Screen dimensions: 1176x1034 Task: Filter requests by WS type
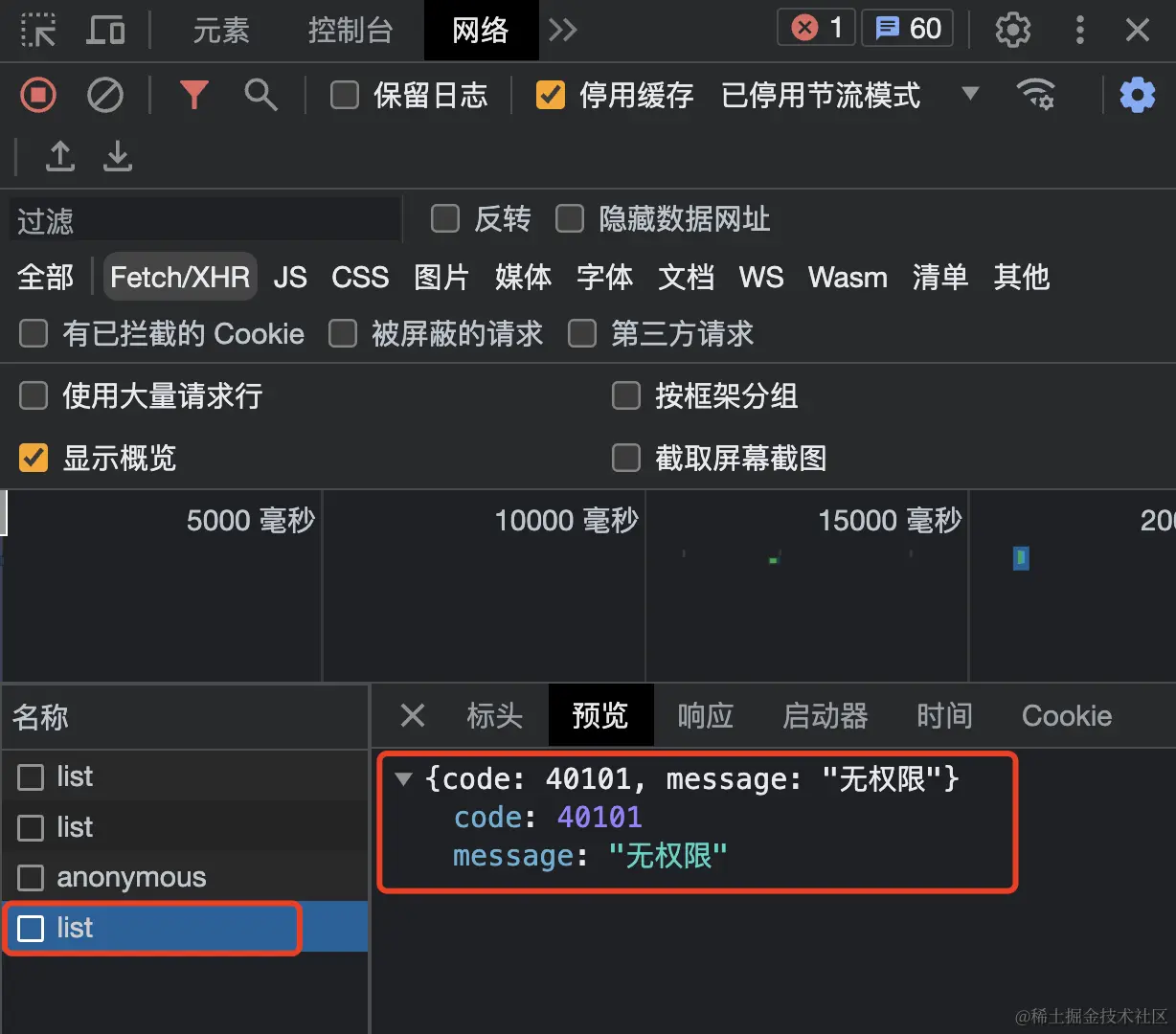coord(761,277)
